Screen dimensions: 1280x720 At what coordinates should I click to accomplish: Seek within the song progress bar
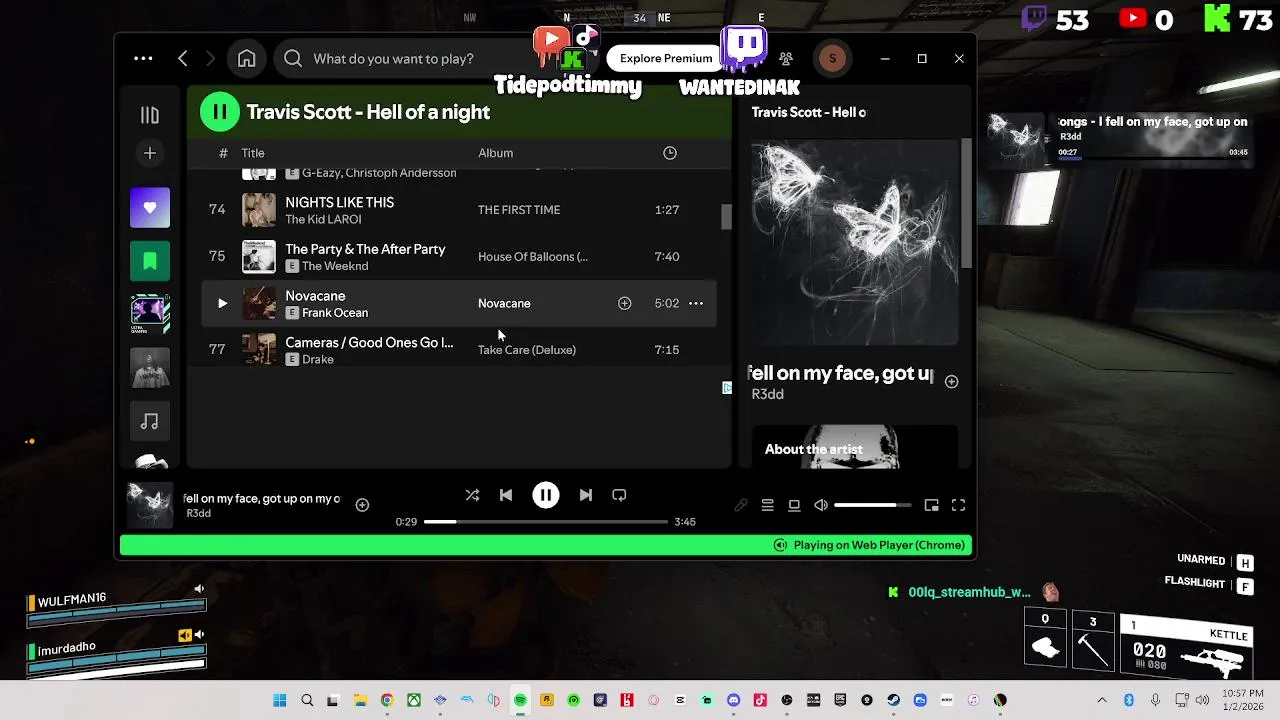click(x=546, y=522)
